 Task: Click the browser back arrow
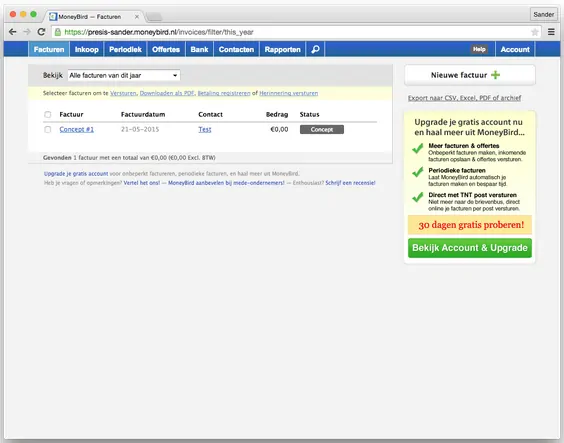pyautogui.click(x=13, y=32)
